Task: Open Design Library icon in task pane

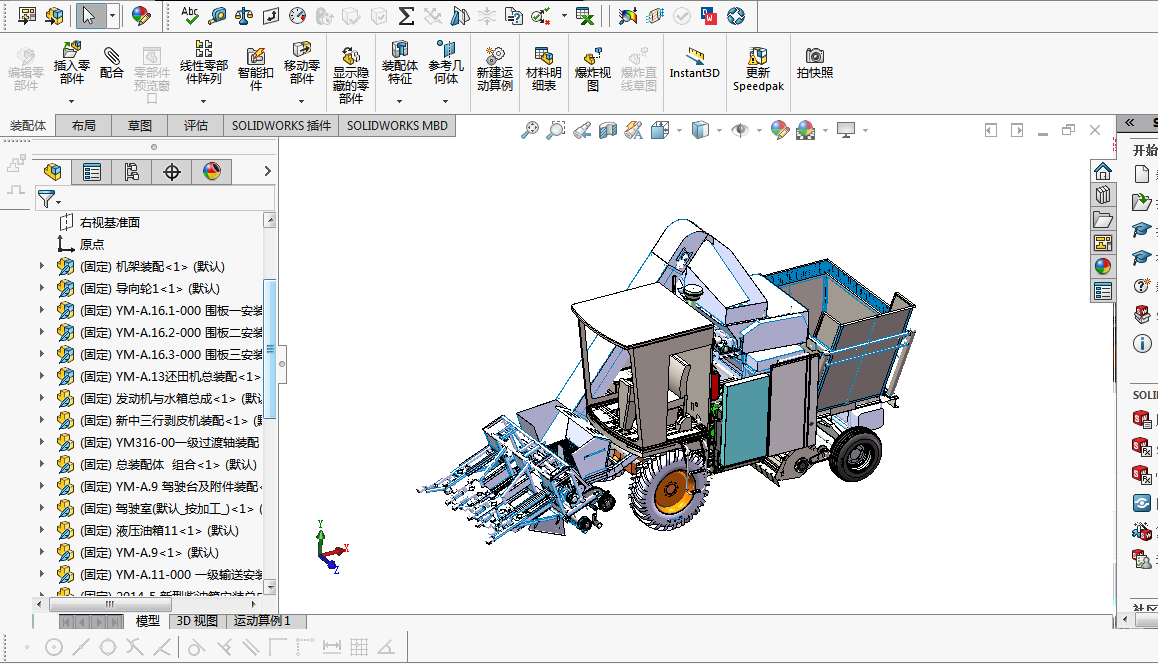Action: point(1103,195)
